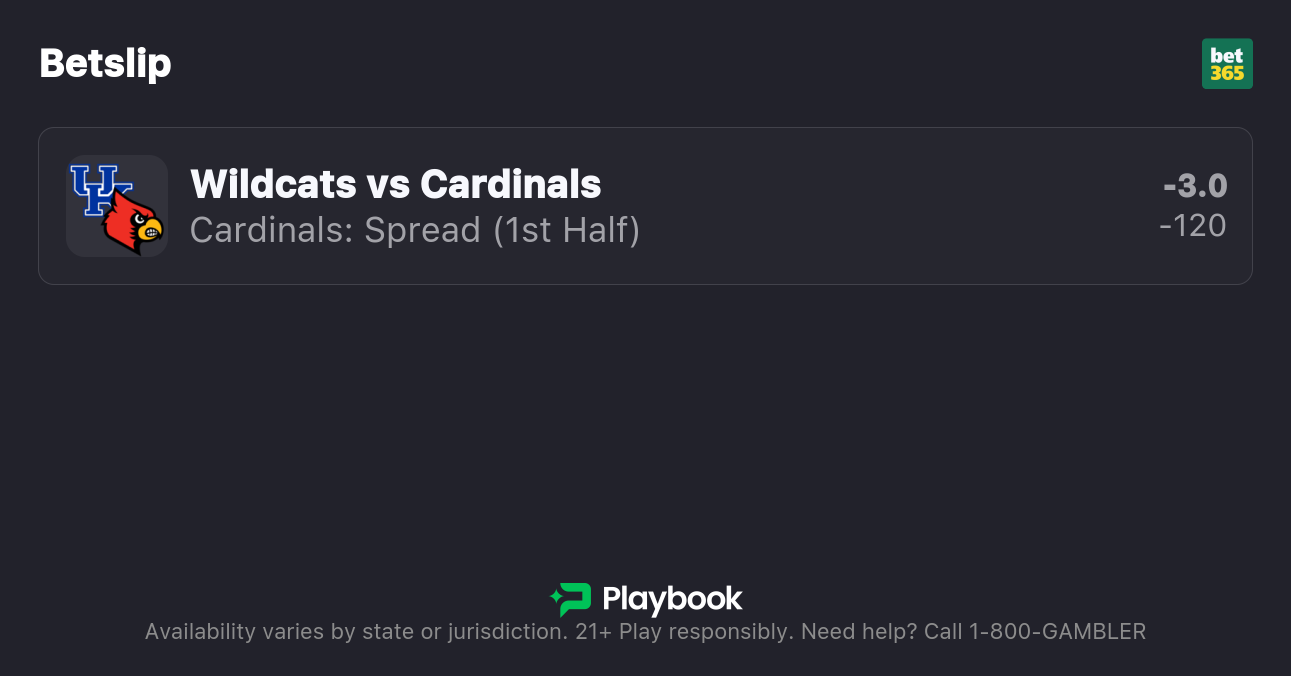Viewport: 1291px width, 676px height.
Task: Click the white bet text in logo
Action: pyautogui.click(x=1227, y=55)
